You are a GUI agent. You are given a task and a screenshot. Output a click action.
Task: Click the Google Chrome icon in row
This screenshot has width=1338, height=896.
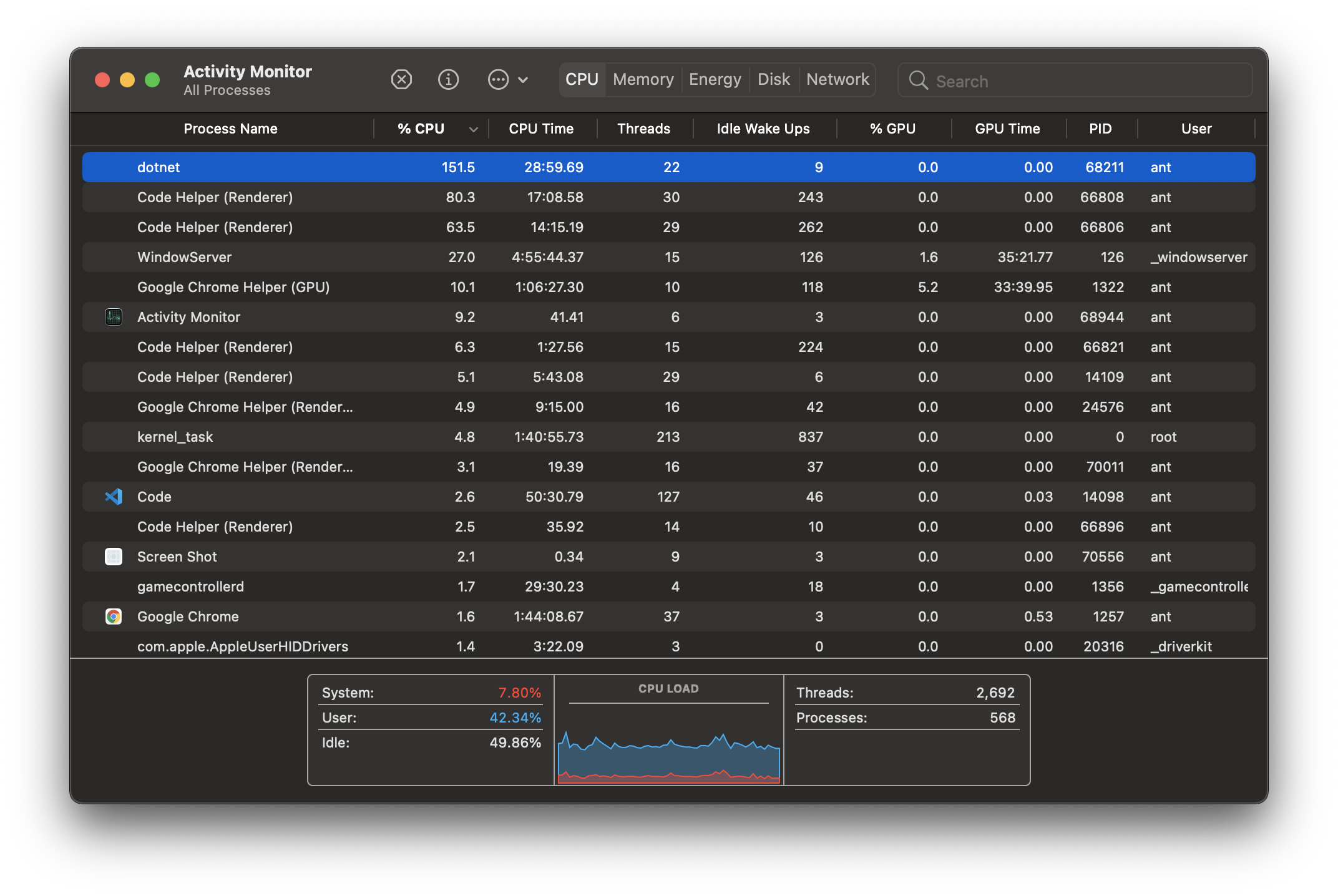114,616
